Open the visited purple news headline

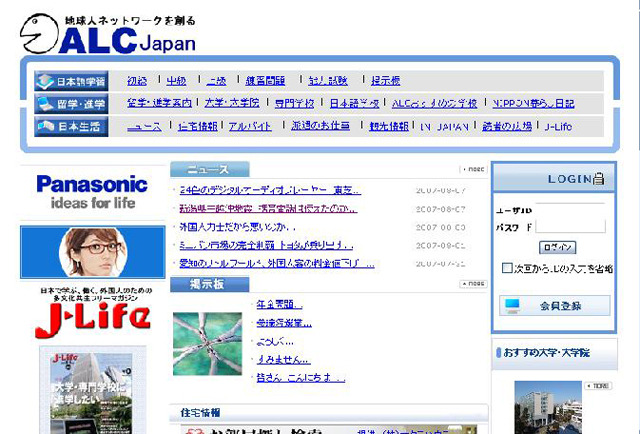click(268, 209)
